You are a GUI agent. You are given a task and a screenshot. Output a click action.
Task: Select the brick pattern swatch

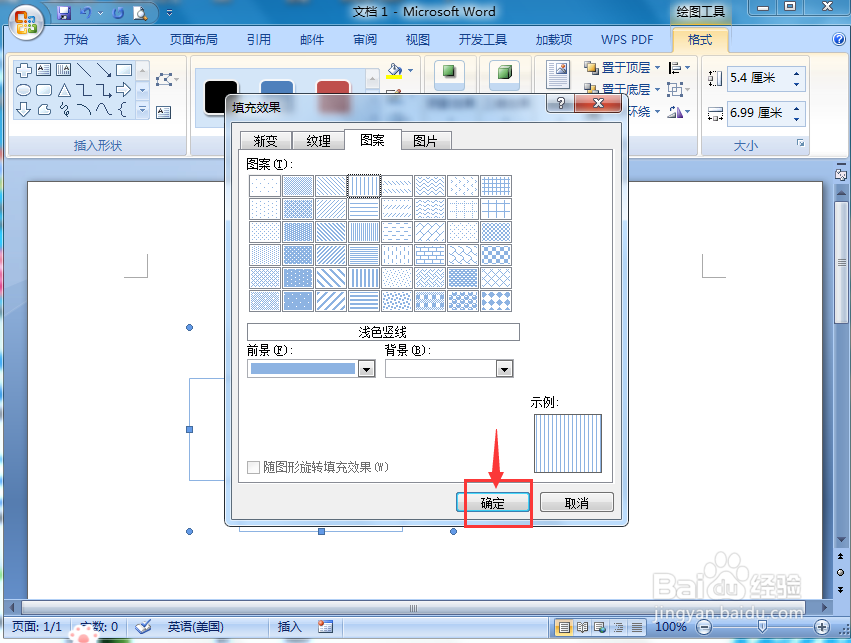(430, 255)
